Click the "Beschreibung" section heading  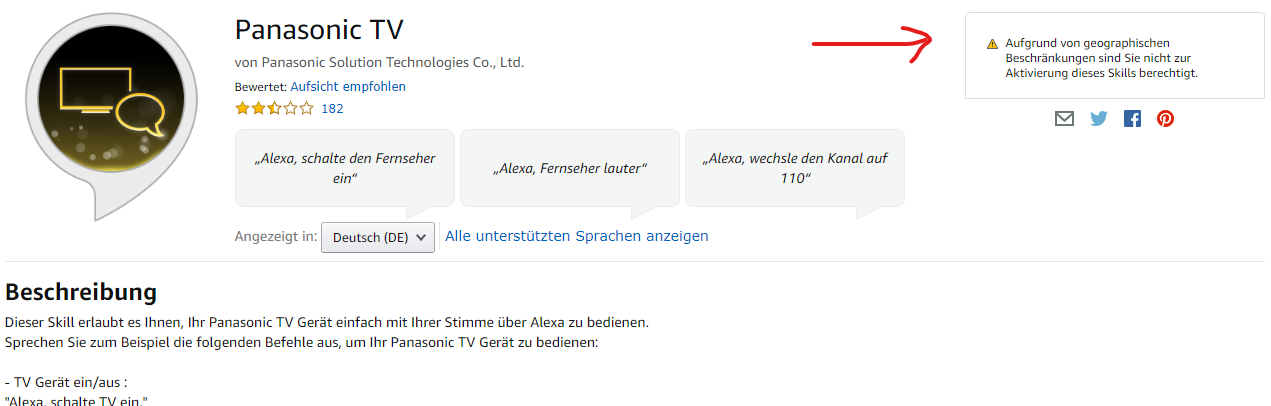[x=81, y=292]
